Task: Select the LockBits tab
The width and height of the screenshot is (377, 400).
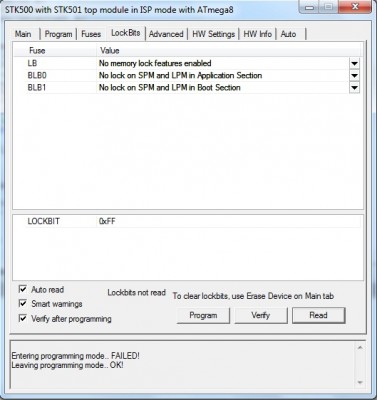Action: tap(126, 33)
